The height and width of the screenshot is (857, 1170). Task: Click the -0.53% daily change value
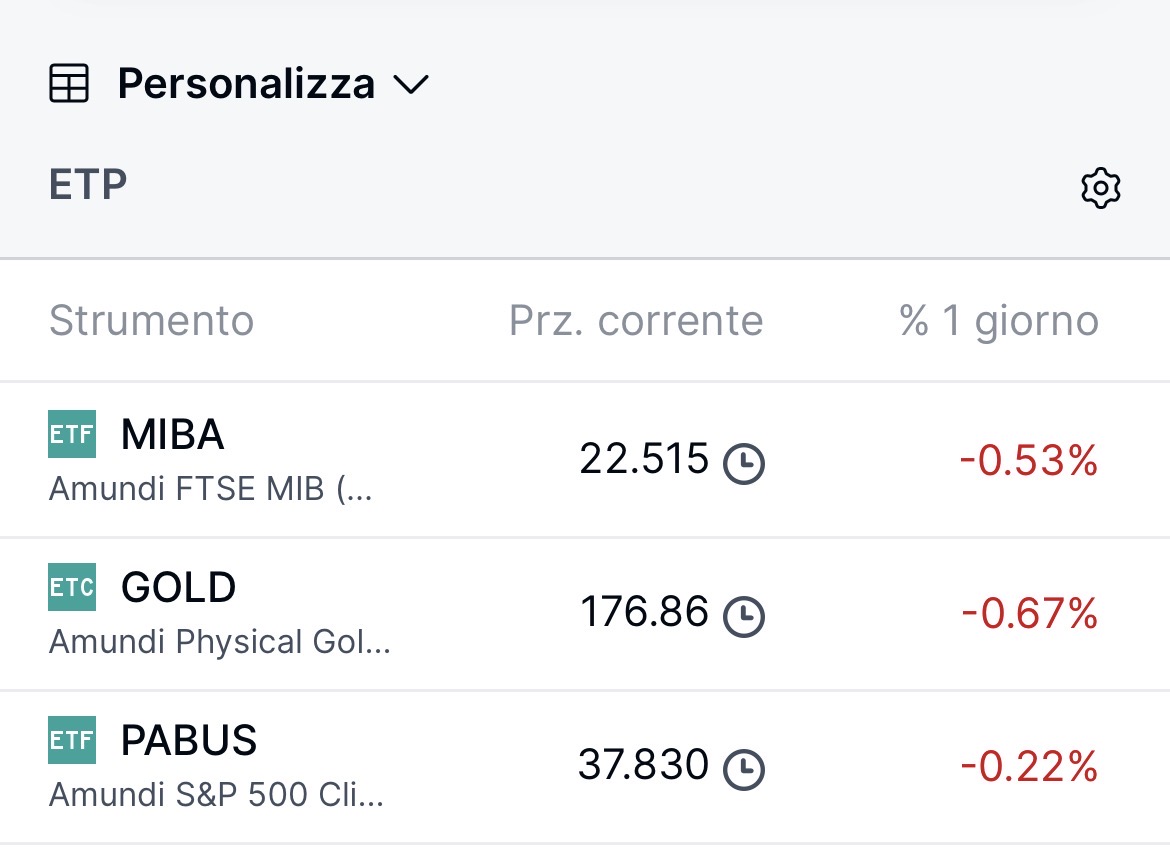click(1028, 461)
